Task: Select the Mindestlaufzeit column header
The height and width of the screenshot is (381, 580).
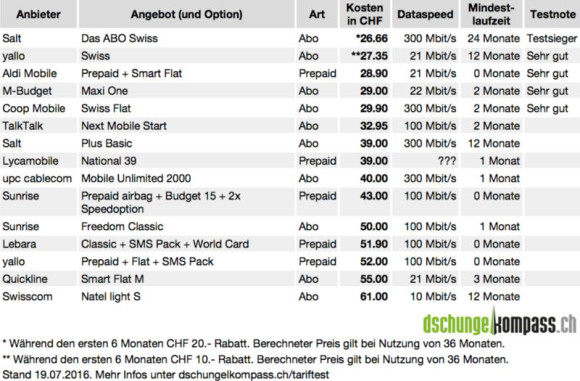Action: tap(491, 14)
